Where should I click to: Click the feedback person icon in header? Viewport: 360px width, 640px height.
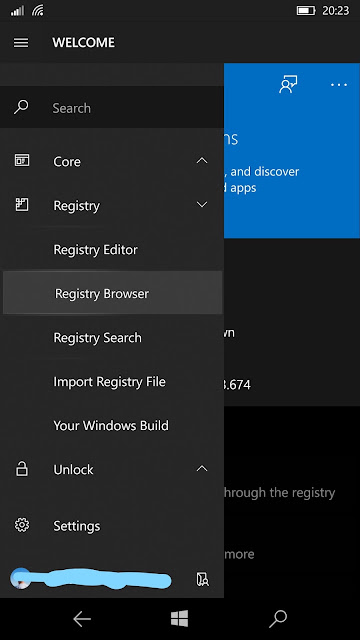click(x=288, y=84)
